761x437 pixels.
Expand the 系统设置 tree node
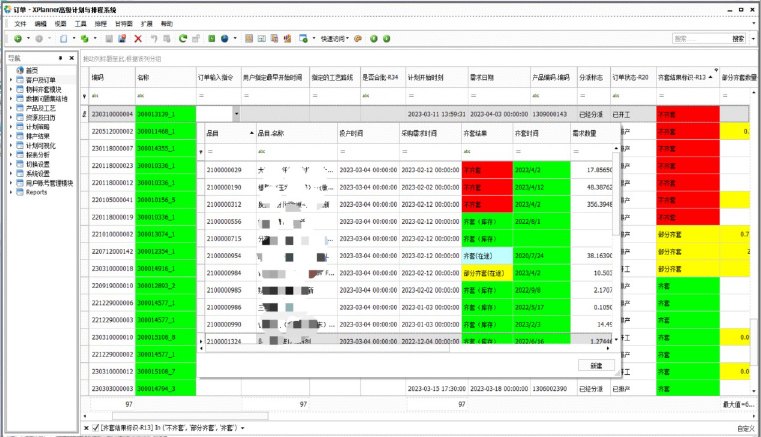click(11, 173)
